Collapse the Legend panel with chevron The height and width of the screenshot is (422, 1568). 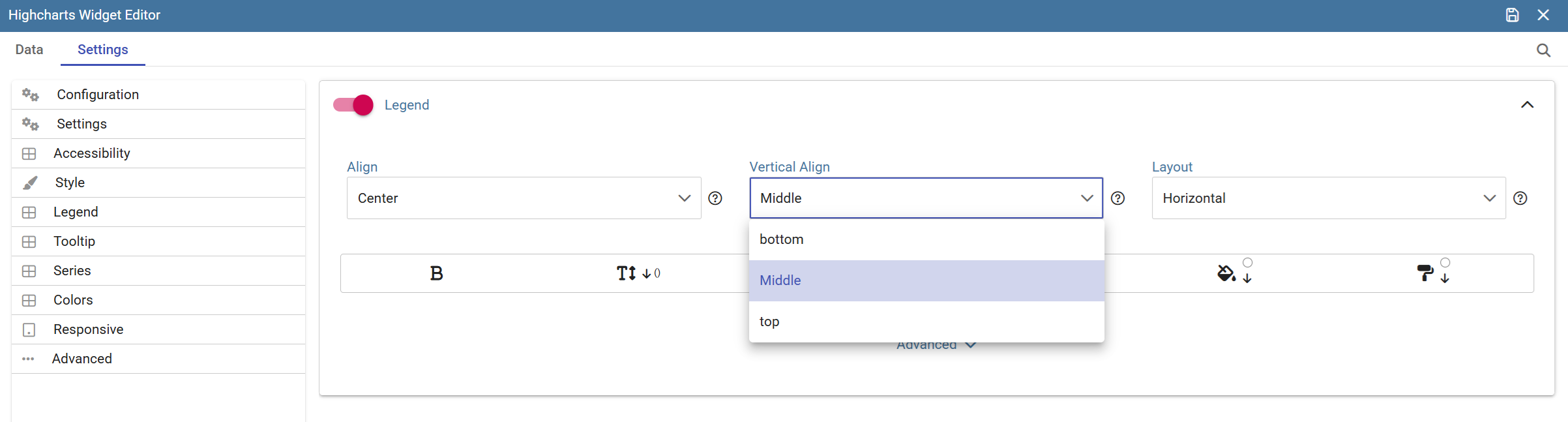[x=1527, y=105]
